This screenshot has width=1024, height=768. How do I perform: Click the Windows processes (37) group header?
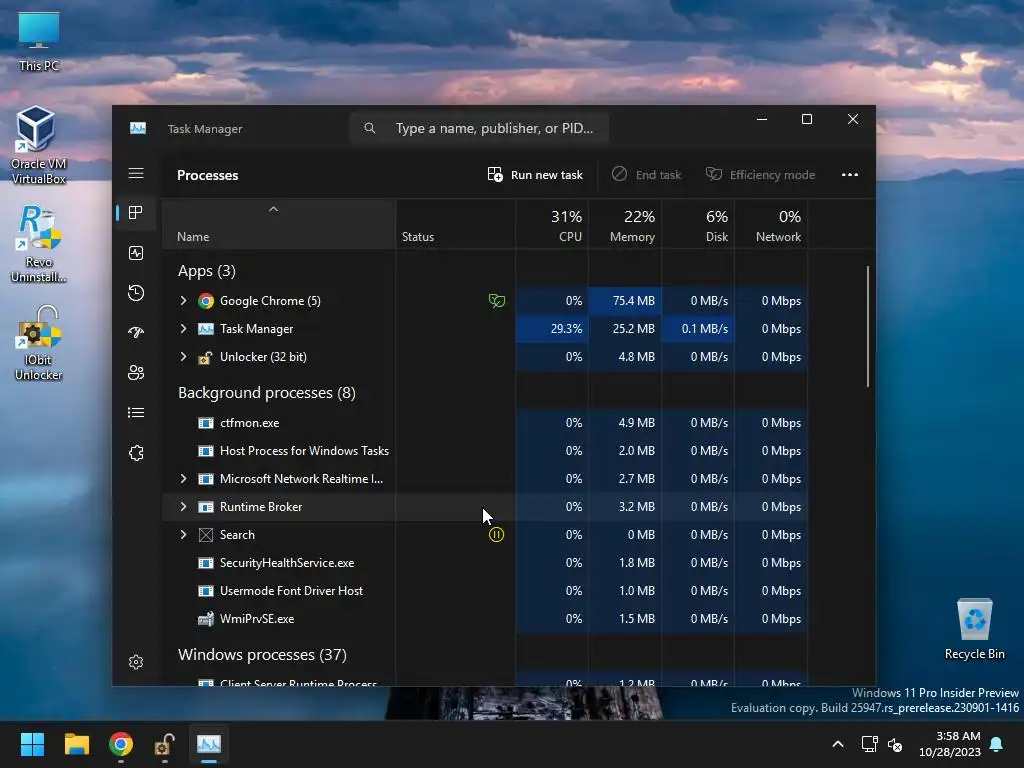coord(262,654)
